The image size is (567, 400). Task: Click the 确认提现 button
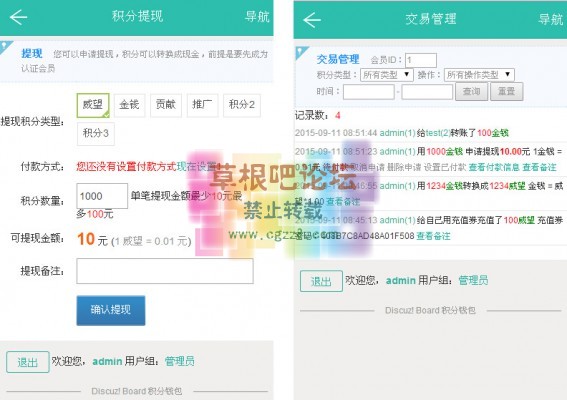(x=111, y=310)
